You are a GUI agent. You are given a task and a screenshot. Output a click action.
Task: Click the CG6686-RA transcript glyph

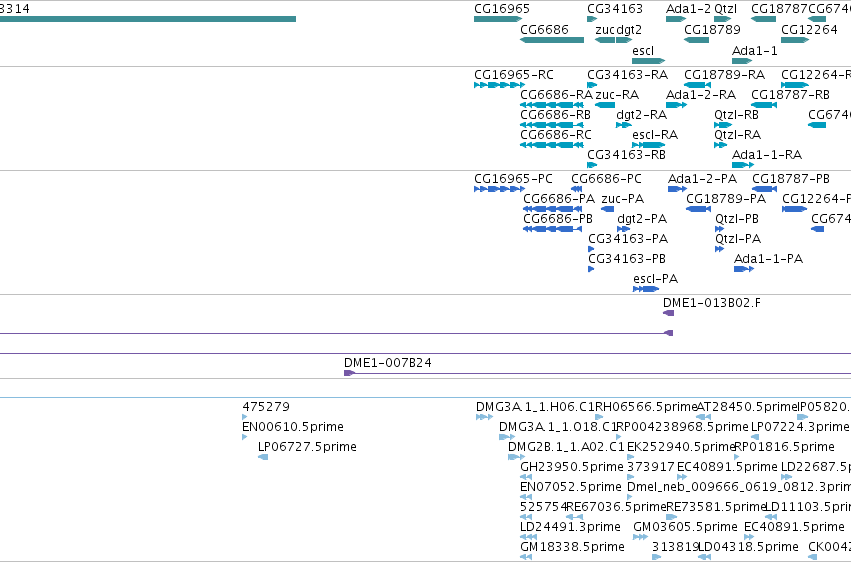[551, 105]
